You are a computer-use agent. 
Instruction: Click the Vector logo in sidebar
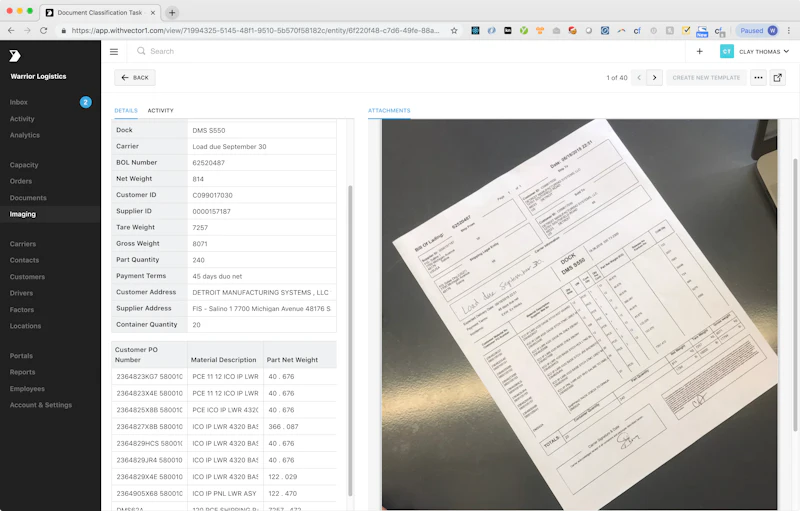click(x=15, y=56)
